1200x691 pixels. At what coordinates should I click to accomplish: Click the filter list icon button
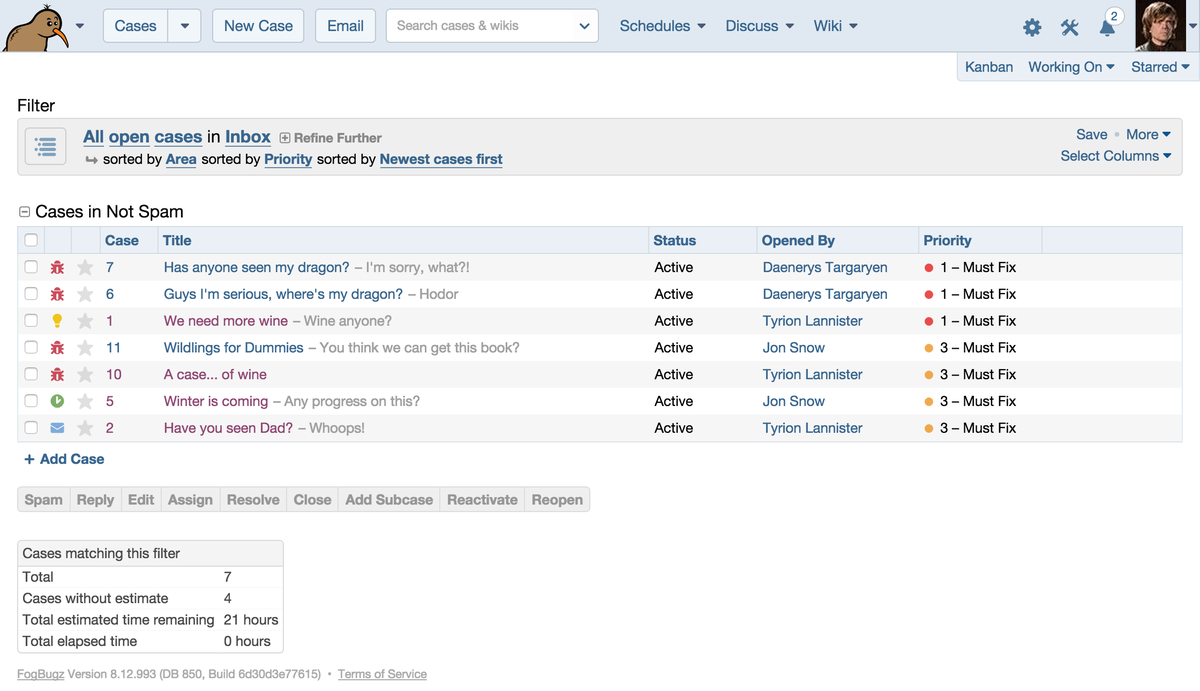pyautogui.click(x=46, y=147)
